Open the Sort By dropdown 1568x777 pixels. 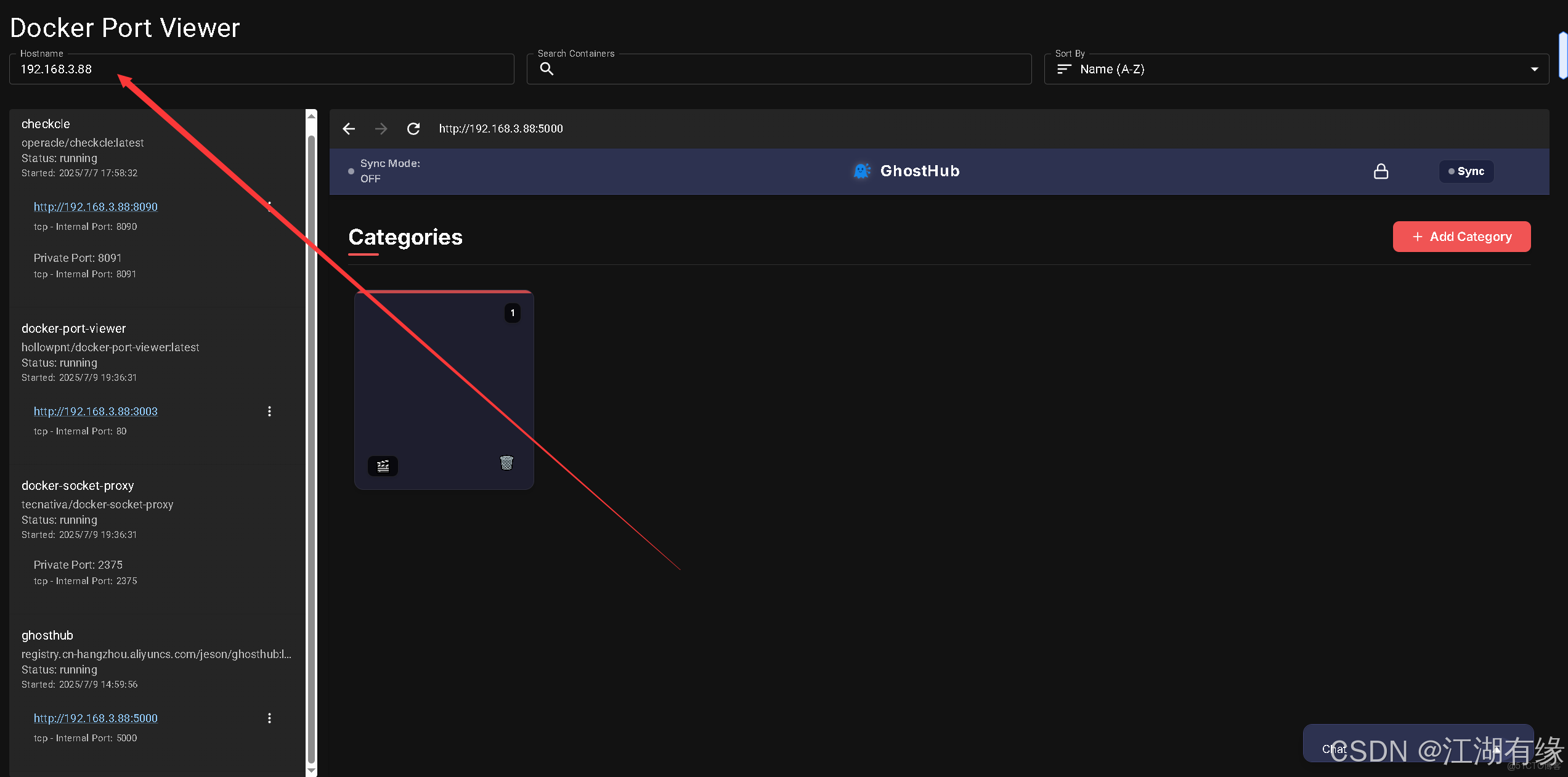(1296, 69)
